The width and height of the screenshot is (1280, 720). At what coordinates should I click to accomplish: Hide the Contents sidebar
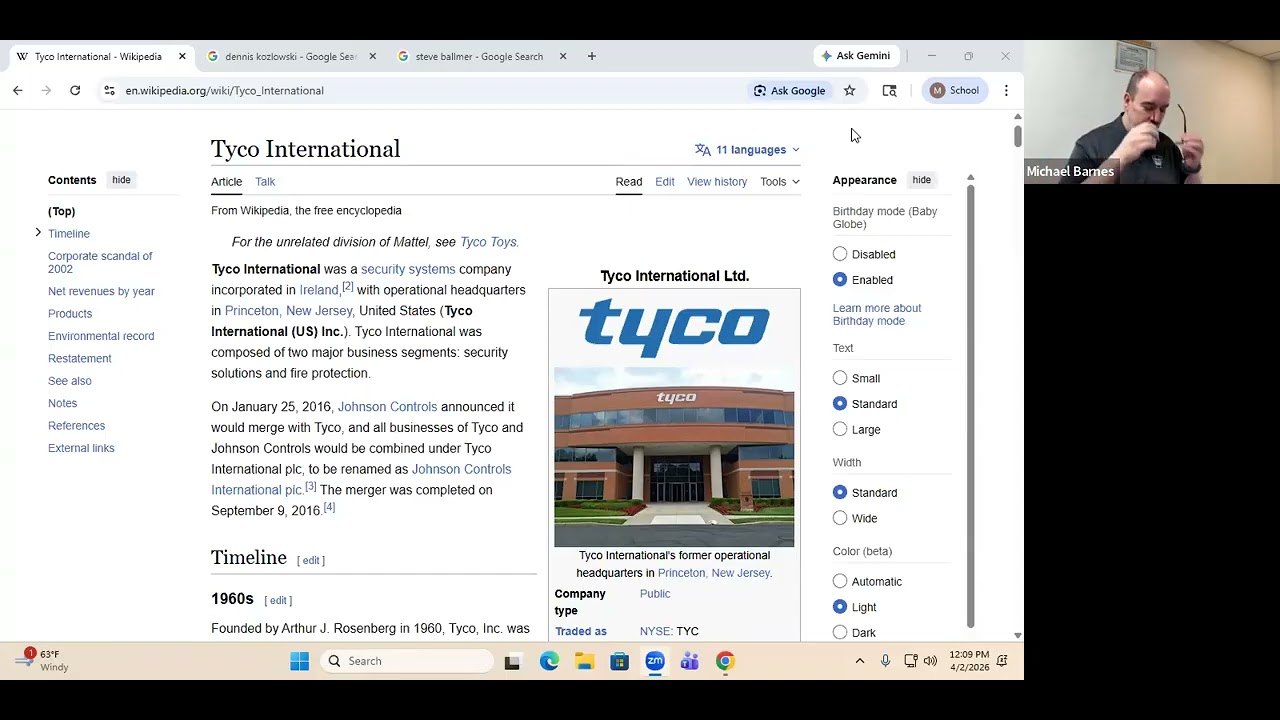[x=121, y=180]
